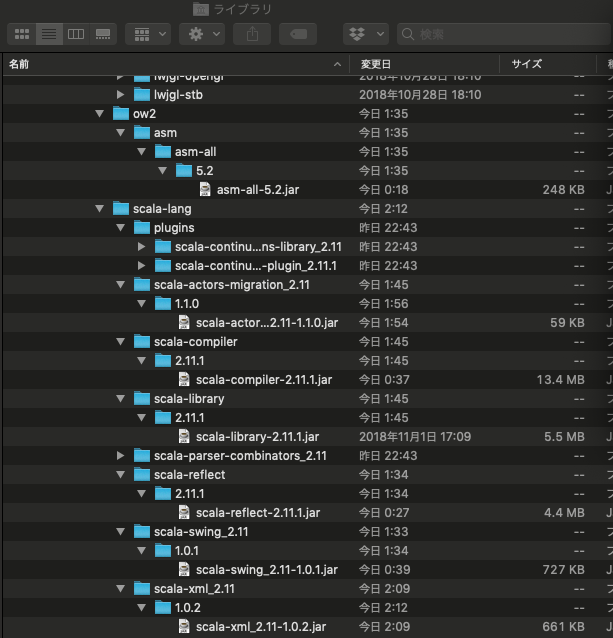Expand scala-continu...-plugin_2.11.1 folder

[x=142, y=266]
